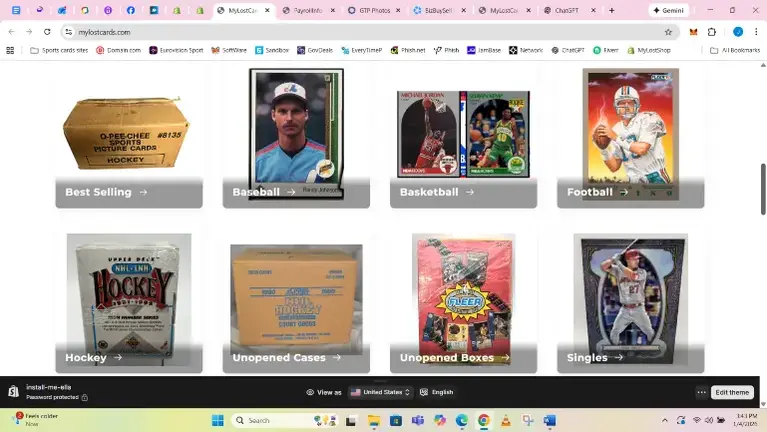Open File Explorer from the taskbar
767x432 pixels.
[x=374, y=420]
